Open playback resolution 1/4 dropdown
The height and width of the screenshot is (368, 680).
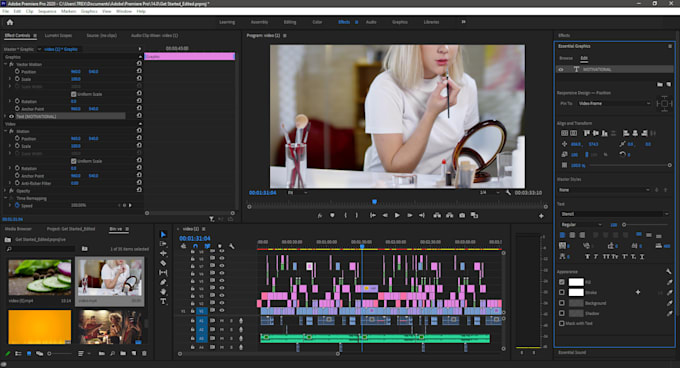489,192
